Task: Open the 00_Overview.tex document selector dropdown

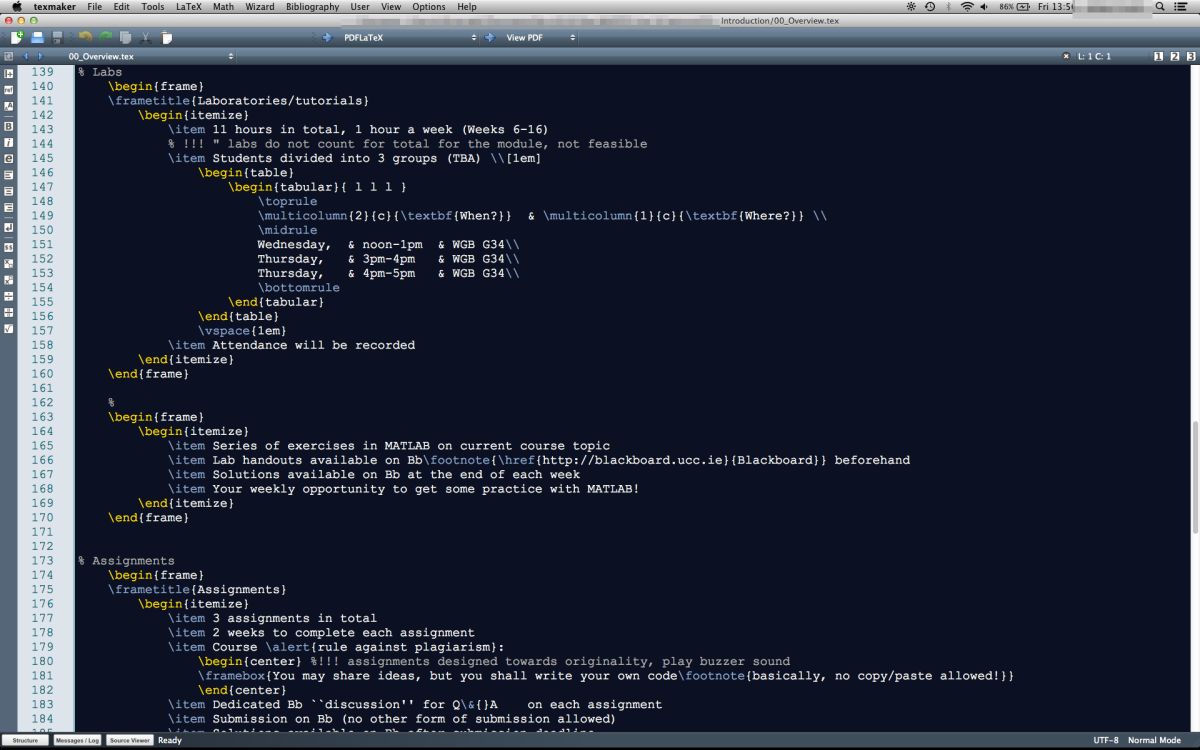Action: (152, 56)
